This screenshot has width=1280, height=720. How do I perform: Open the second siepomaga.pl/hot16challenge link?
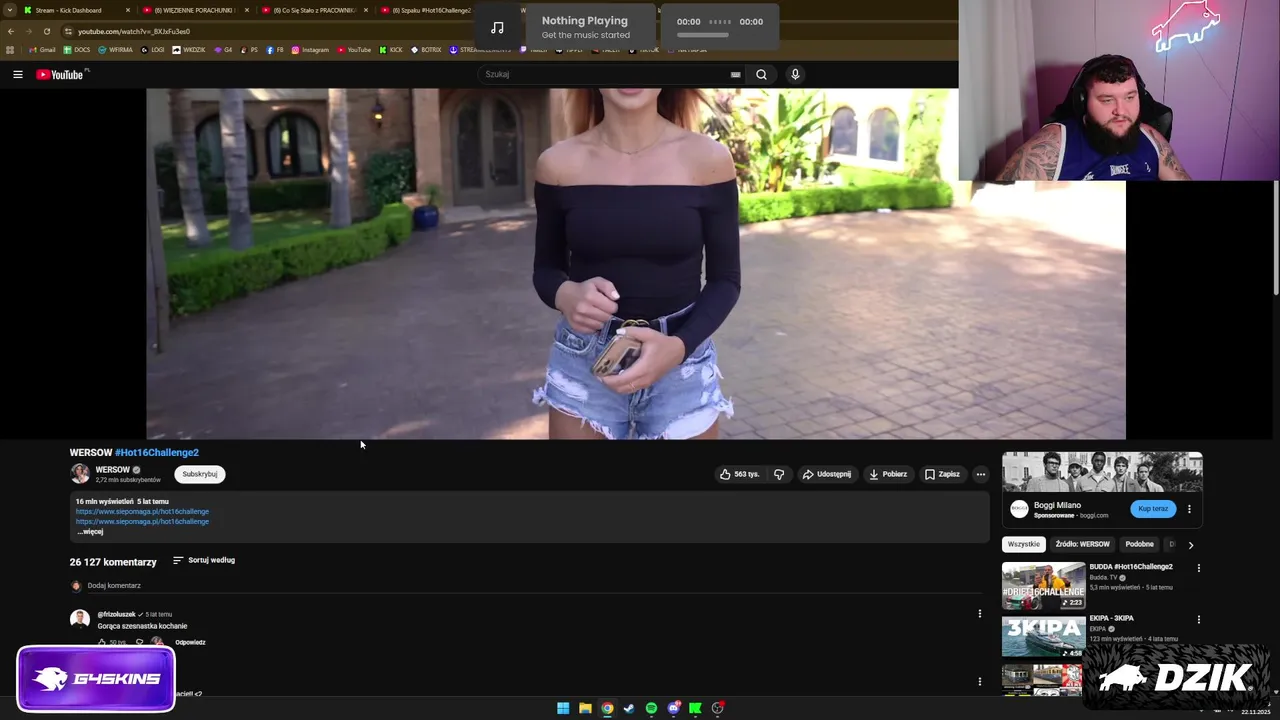tap(142, 521)
